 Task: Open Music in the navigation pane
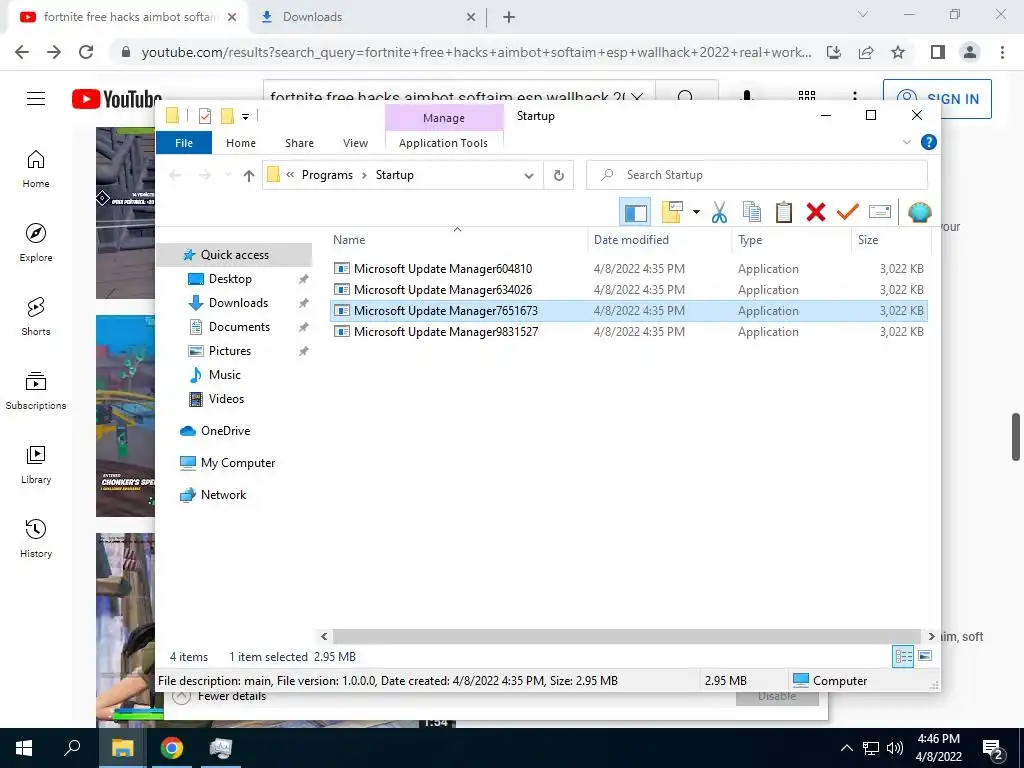[x=224, y=375]
